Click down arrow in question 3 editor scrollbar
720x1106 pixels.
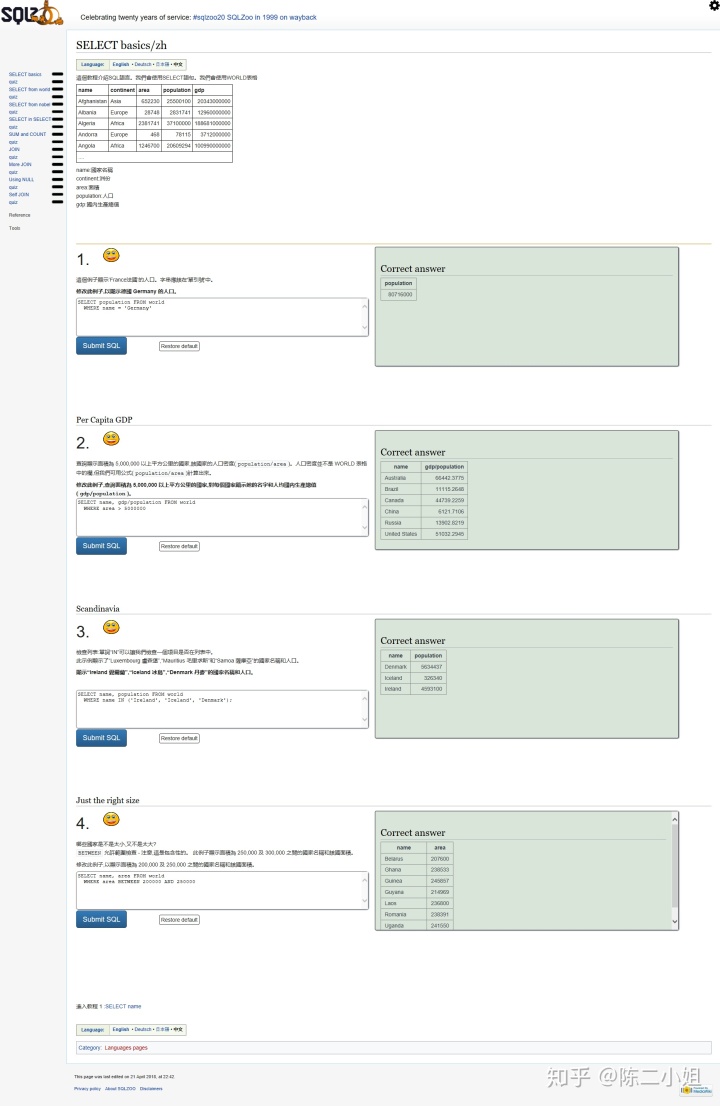365,720
